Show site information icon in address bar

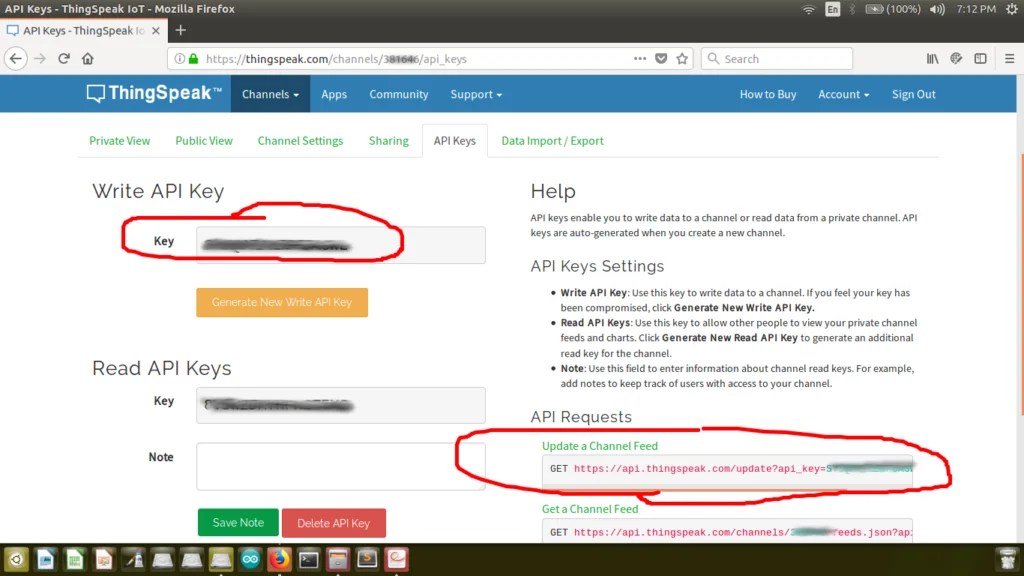pos(180,59)
